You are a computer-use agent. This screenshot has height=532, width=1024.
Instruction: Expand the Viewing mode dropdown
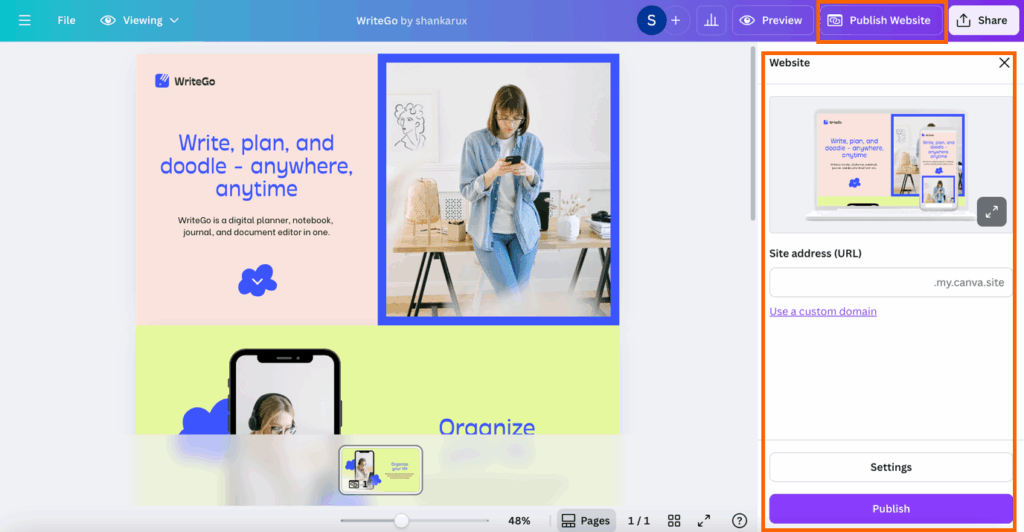point(140,20)
